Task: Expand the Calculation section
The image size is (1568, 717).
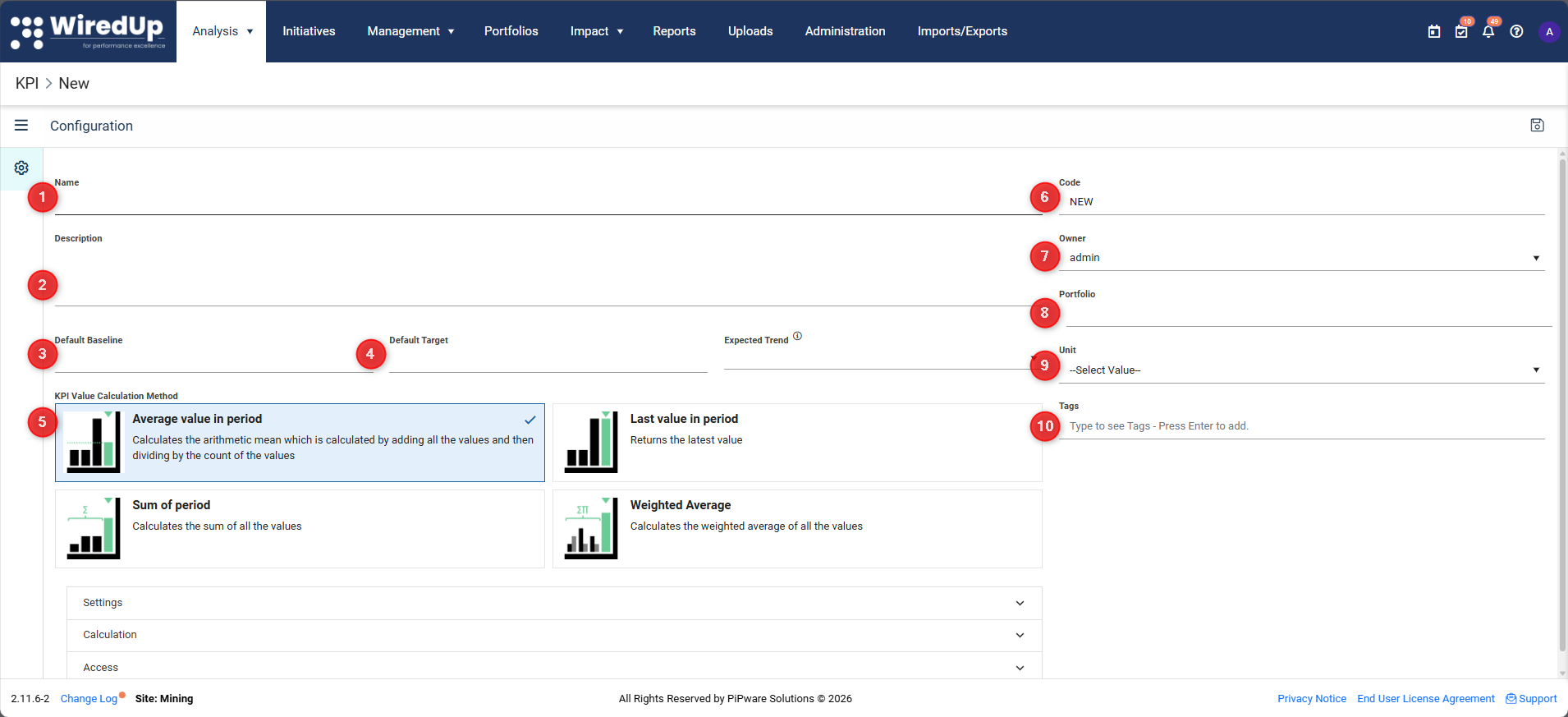Action: point(554,635)
